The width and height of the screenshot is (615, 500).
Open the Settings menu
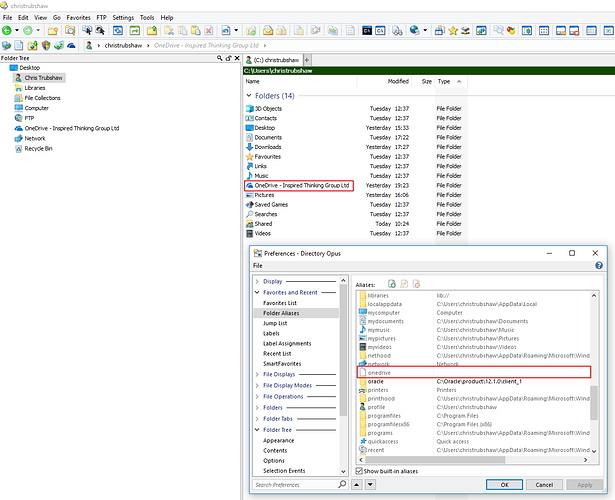point(123,18)
